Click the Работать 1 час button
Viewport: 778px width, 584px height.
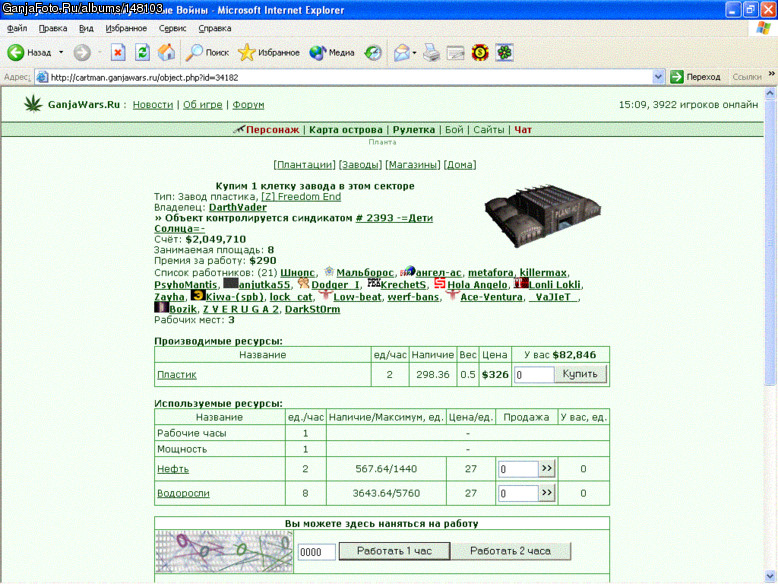(x=394, y=551)
